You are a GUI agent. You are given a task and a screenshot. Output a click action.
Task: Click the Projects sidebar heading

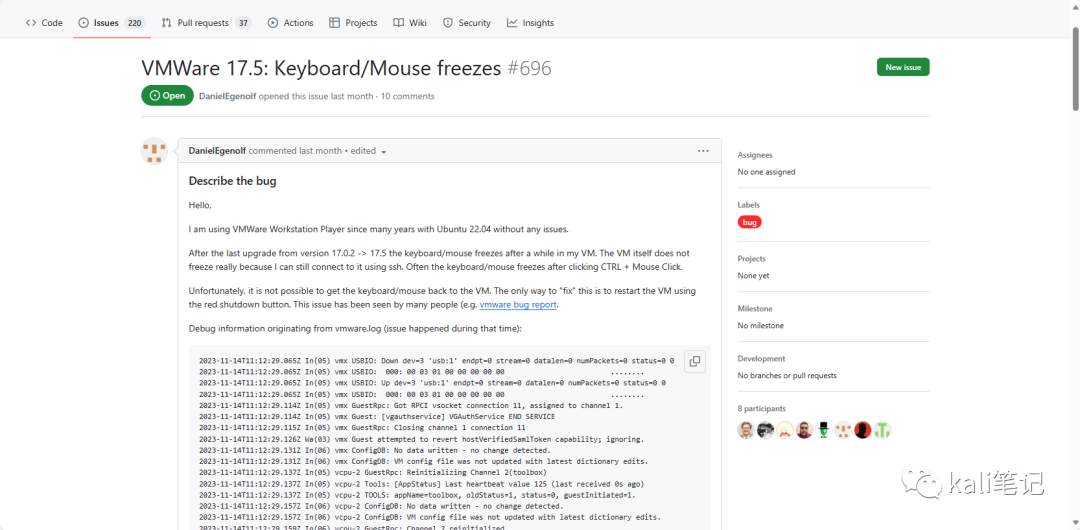(751, 258)
